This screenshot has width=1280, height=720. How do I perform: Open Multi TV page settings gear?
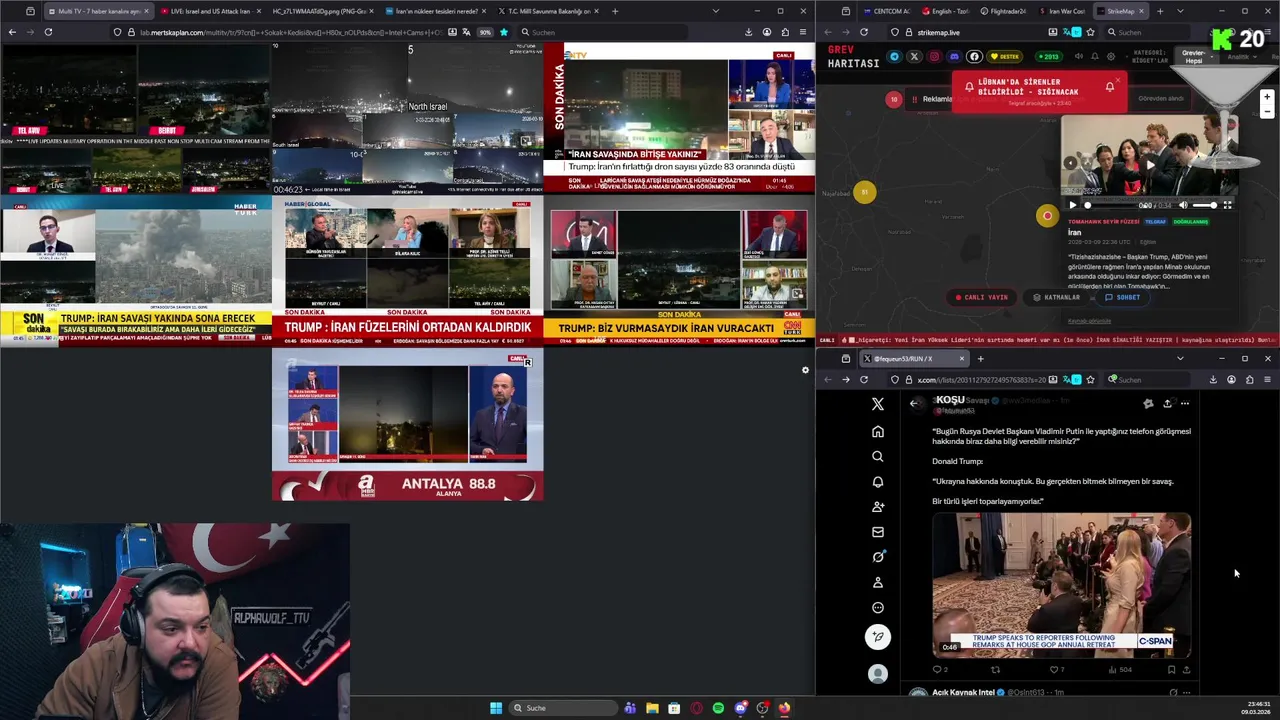point(805,370)
